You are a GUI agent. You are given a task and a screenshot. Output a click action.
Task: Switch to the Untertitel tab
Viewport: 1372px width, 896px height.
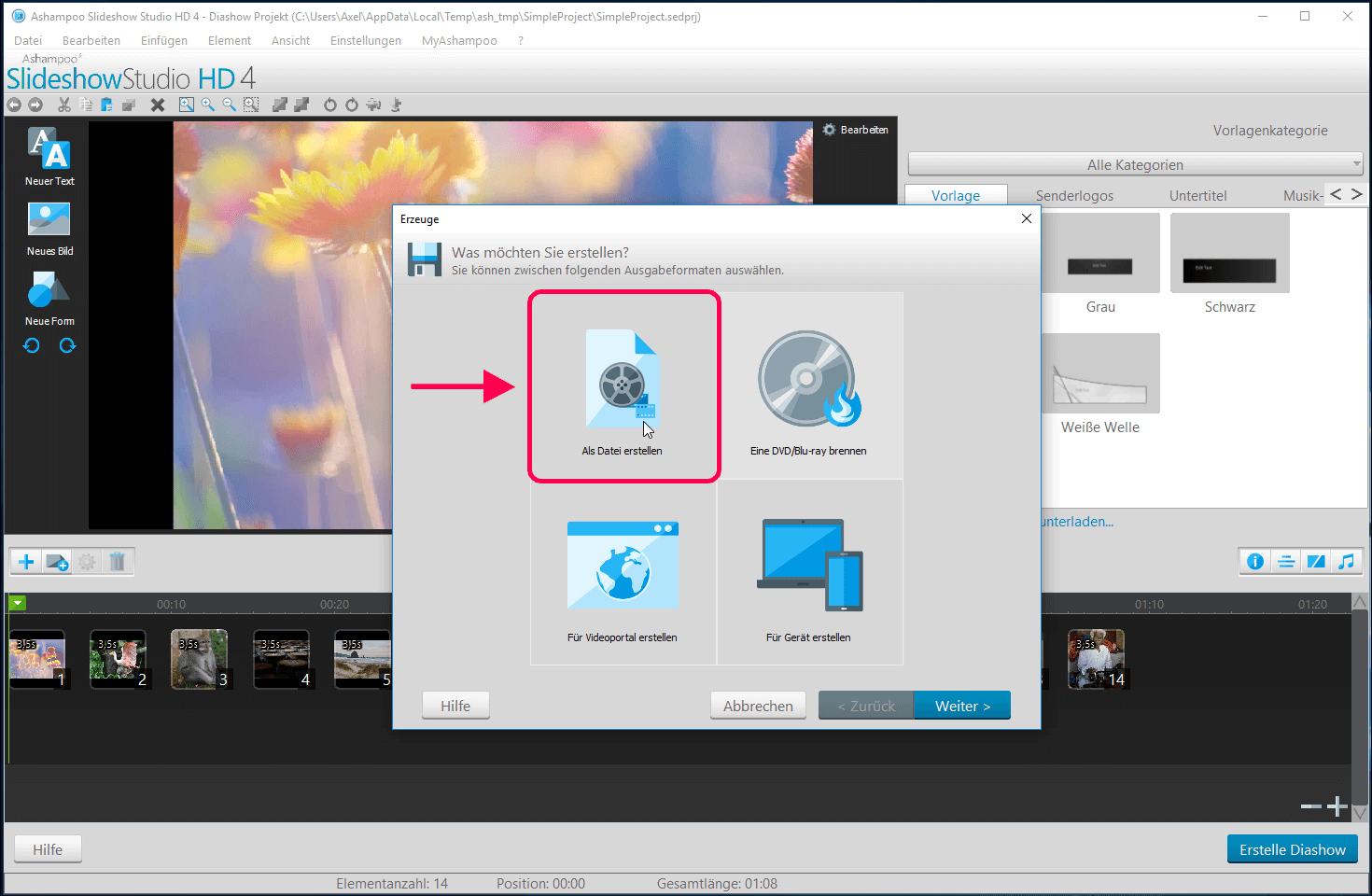tap(1197, 195)
